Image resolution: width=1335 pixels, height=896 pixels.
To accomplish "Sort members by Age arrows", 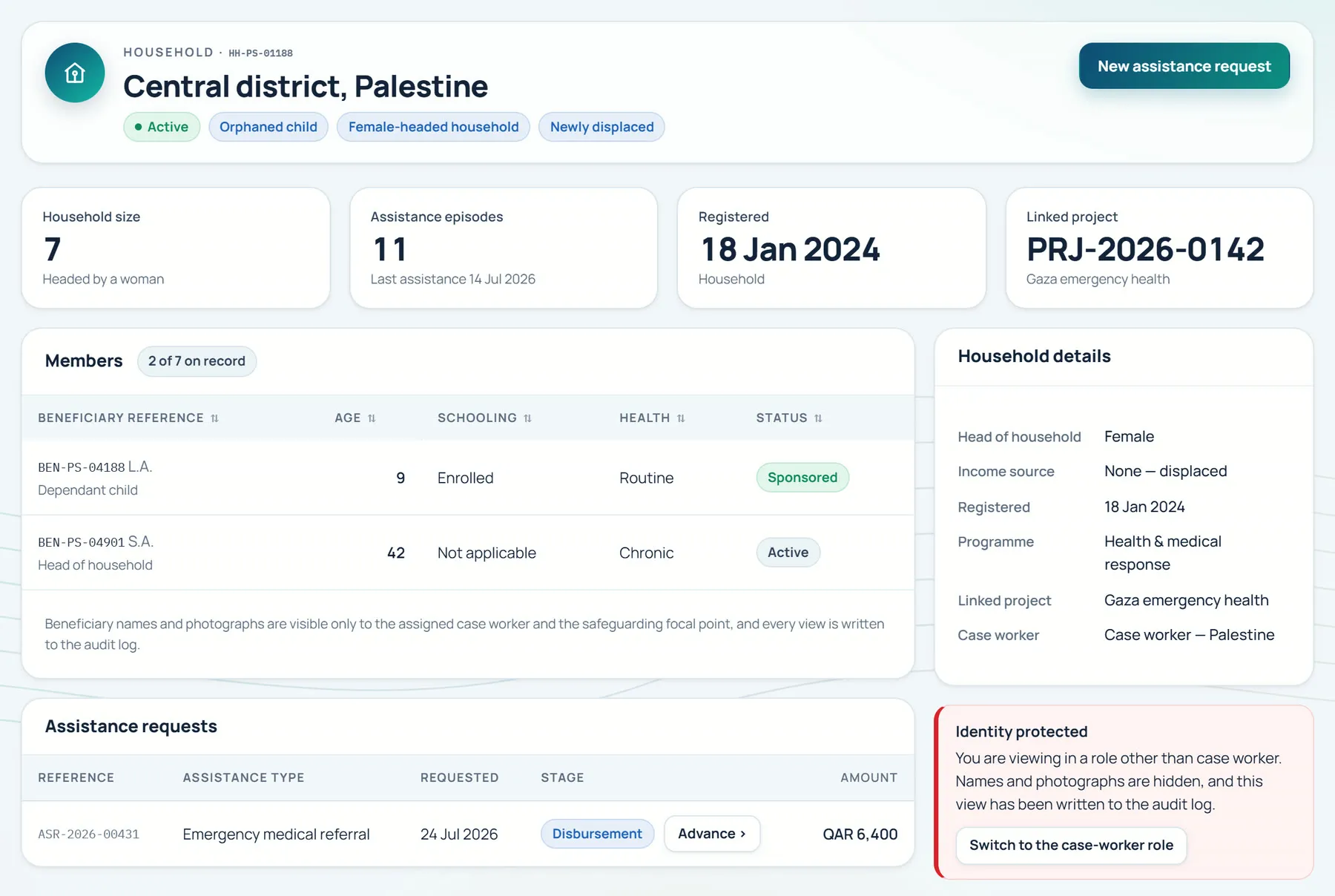I will 372,418.
